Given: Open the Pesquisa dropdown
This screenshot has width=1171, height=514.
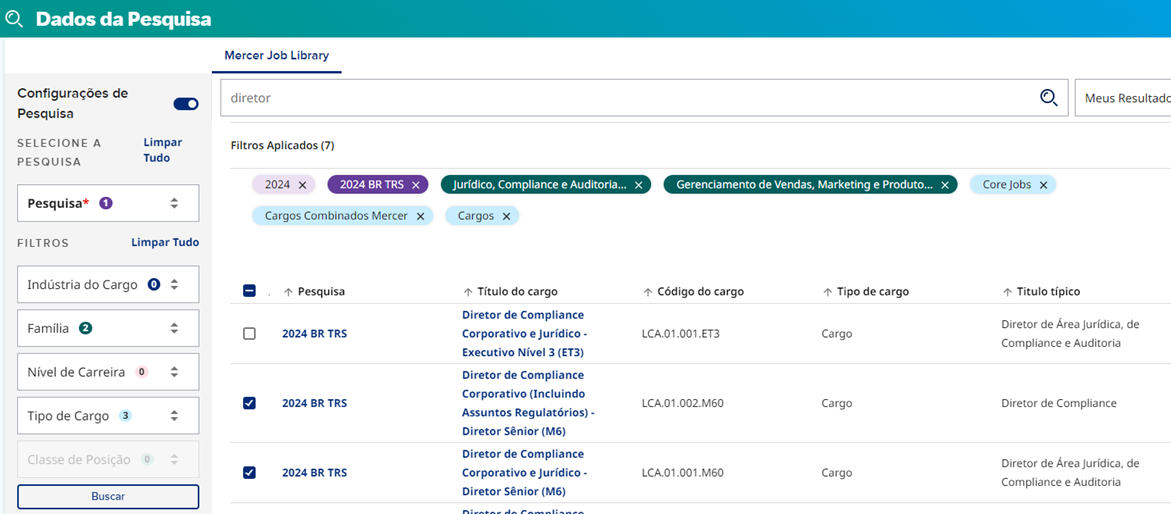Looking at the screenshot, I should click(108, 203).
